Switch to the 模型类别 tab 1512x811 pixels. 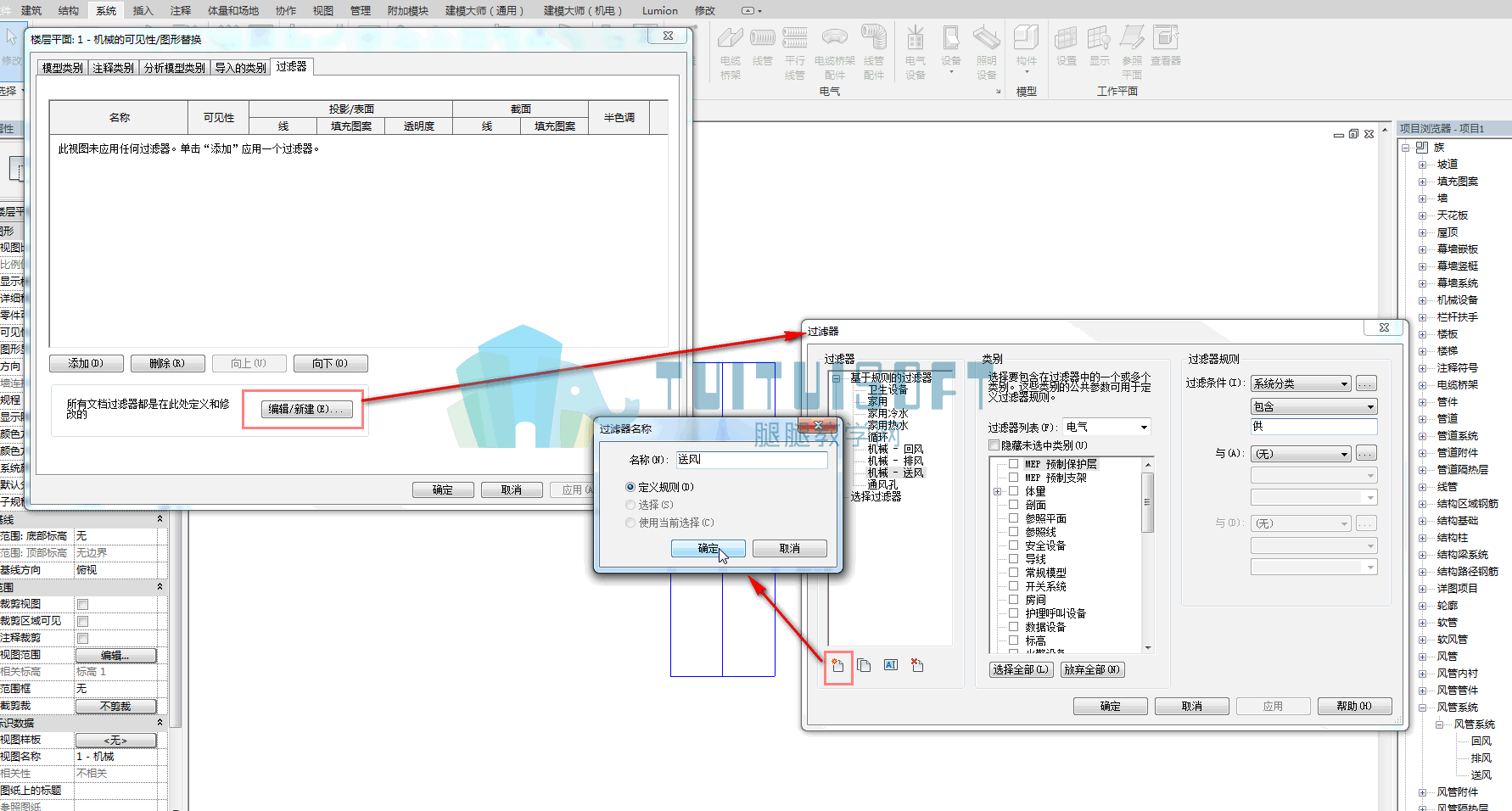click(63, 68)
